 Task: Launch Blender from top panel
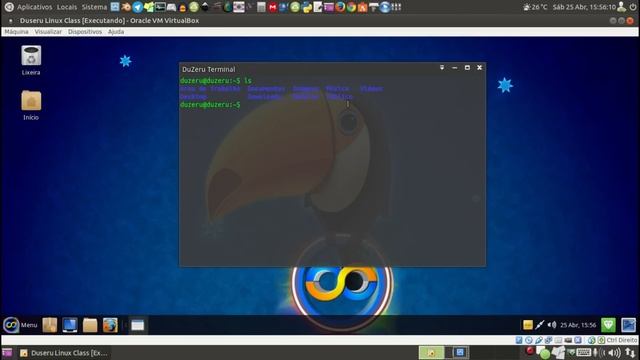(x=127, y=7)
